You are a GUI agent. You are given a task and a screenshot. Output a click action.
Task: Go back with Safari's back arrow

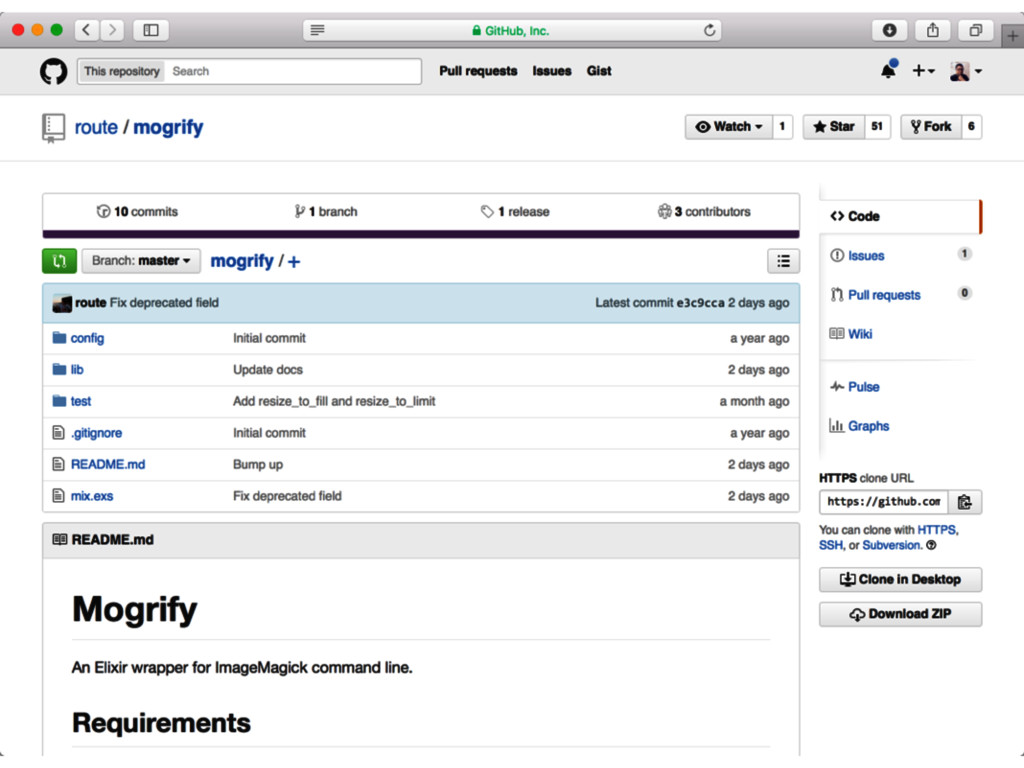click(87, 30)
